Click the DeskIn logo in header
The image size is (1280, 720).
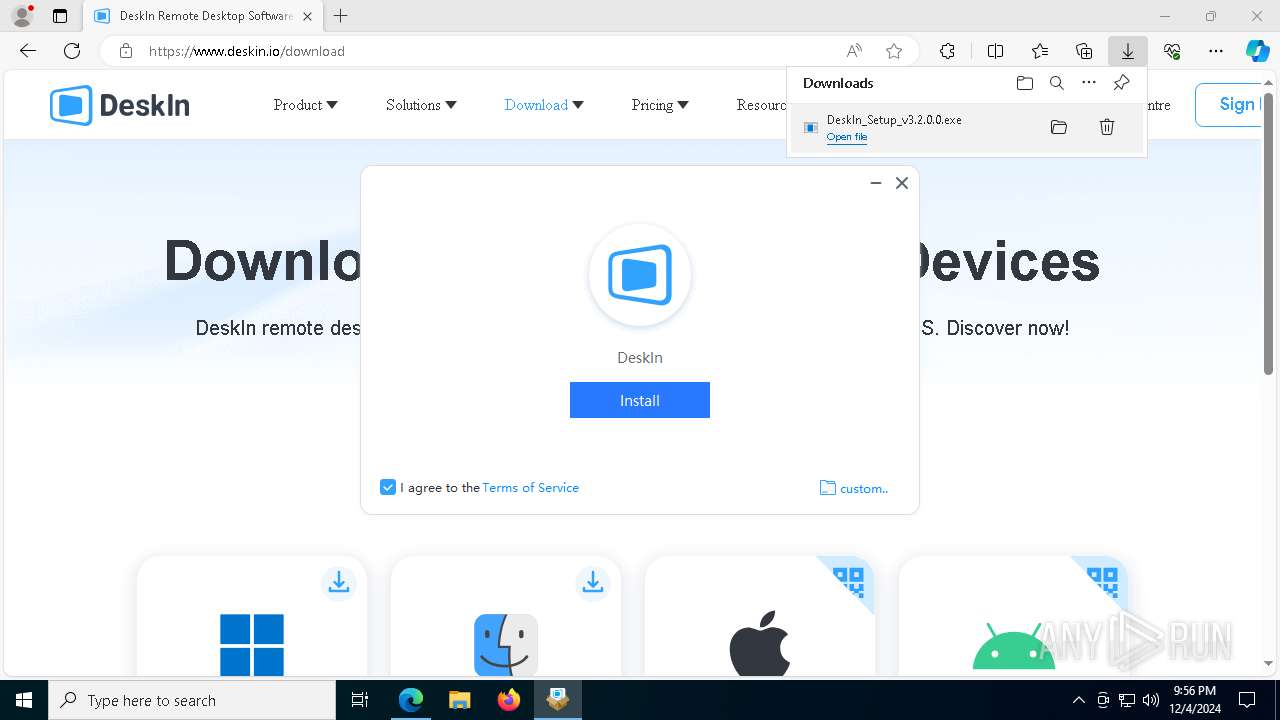[119, 105]
